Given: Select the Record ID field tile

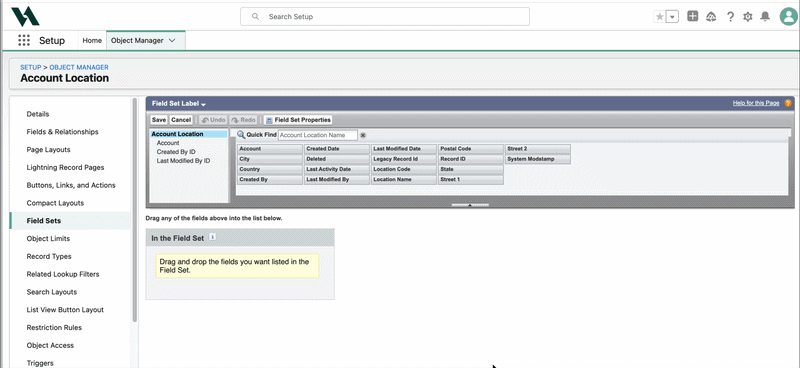Looking at the screenshot, I should [x=470, y=159].
